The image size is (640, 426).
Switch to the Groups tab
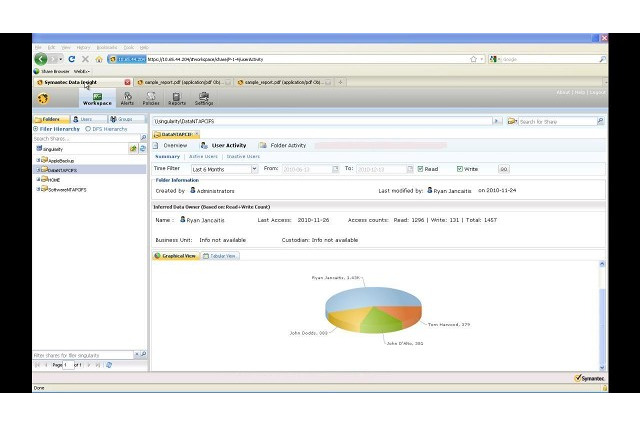(125, 119)
